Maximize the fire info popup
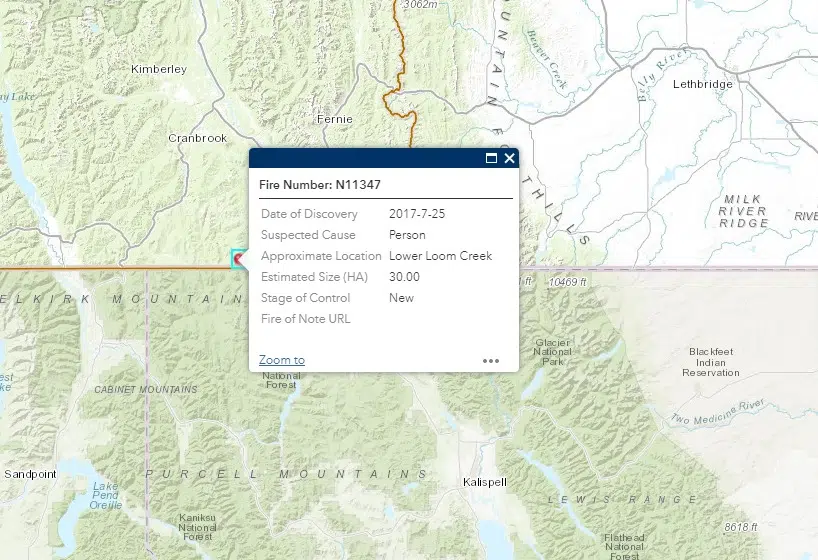Screen dimensions: 818x560 tap(491, 158)
